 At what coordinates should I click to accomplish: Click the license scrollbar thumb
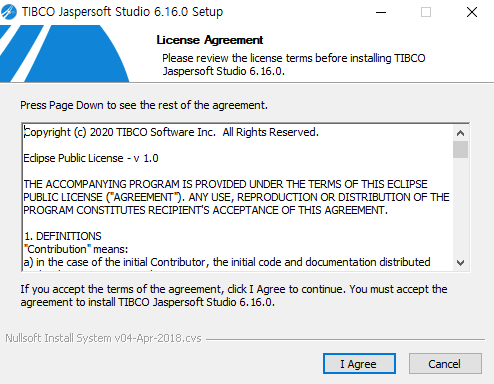tap(460, 149)
